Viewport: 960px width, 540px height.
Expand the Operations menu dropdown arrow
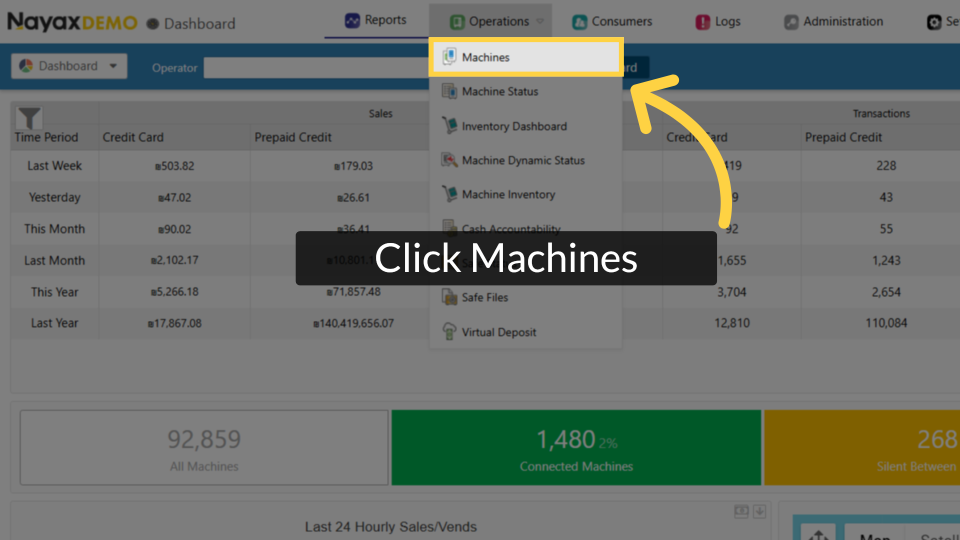click(540, 21)
